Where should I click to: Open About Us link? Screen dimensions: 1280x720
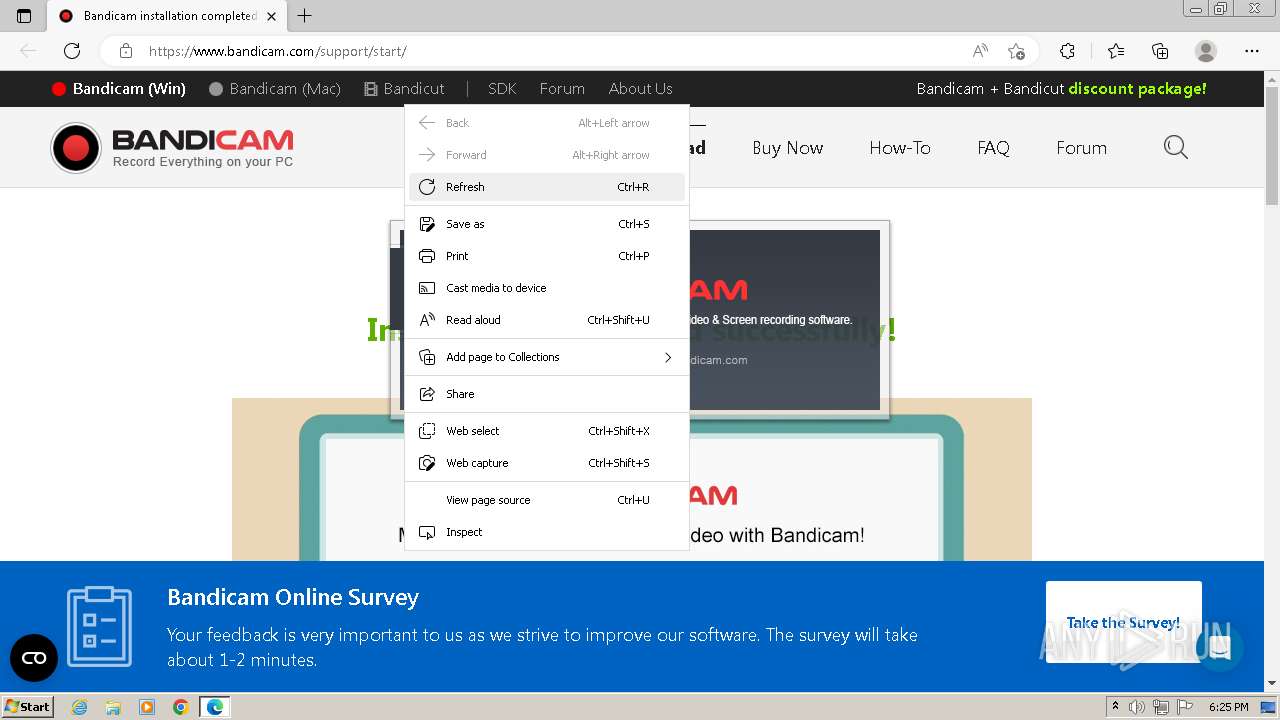pyautogui.click(x=640, y=89)
